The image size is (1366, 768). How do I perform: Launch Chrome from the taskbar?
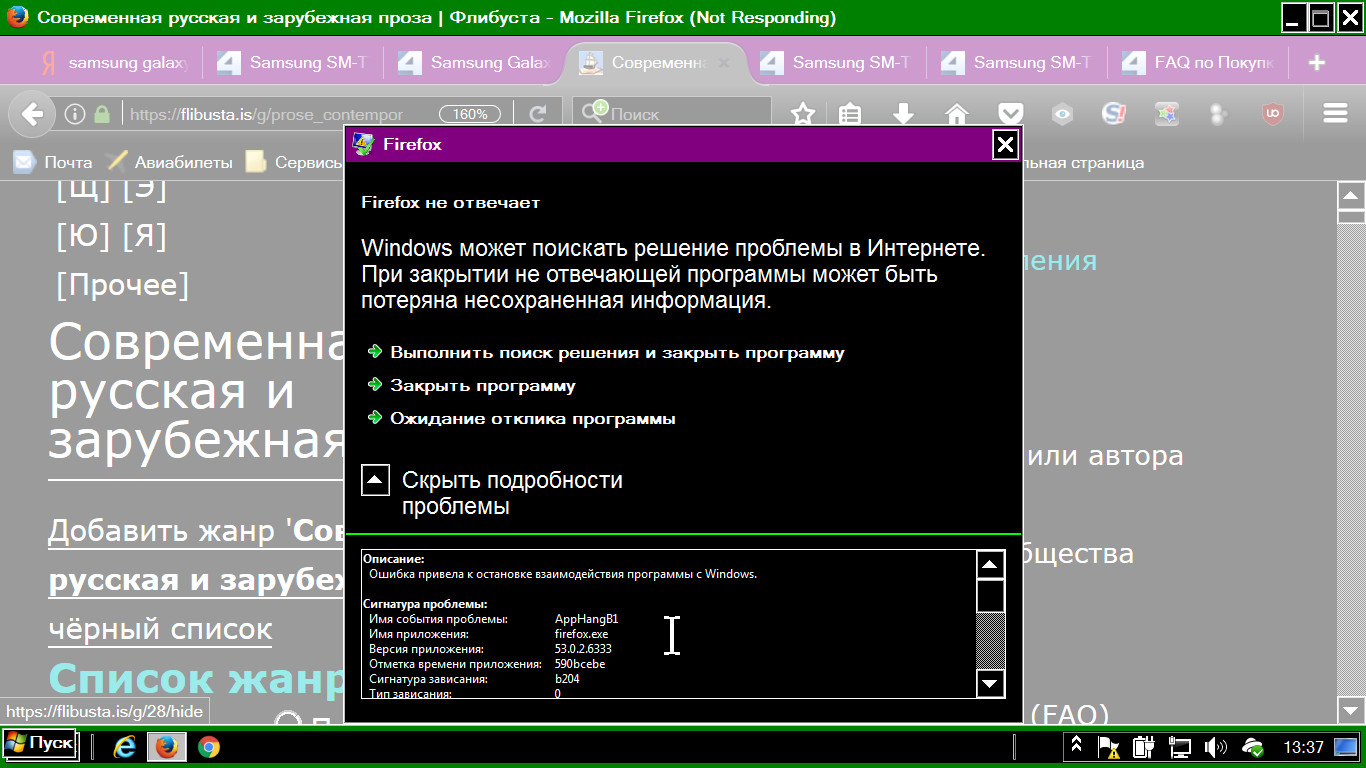pyautogui.click(x=209, y=746)
